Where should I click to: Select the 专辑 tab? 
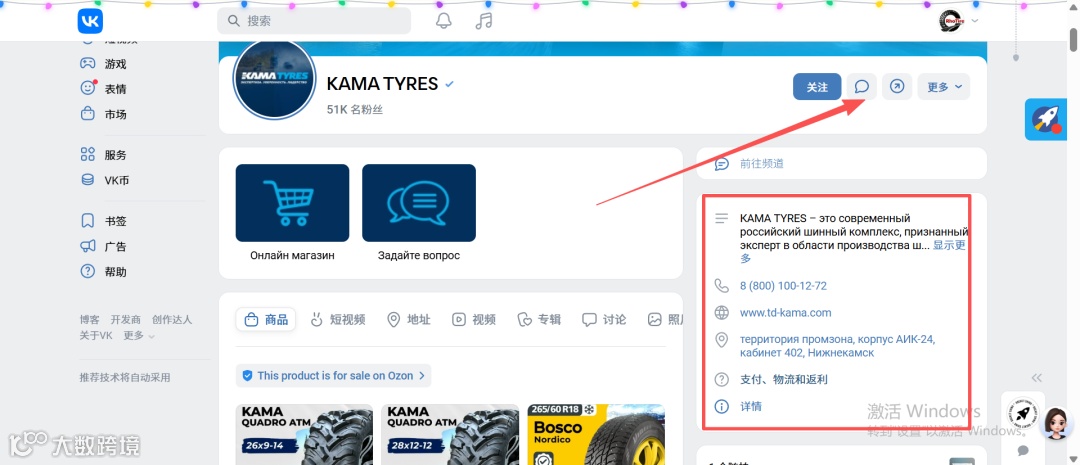pyautogui.click(x=539, y=320)
